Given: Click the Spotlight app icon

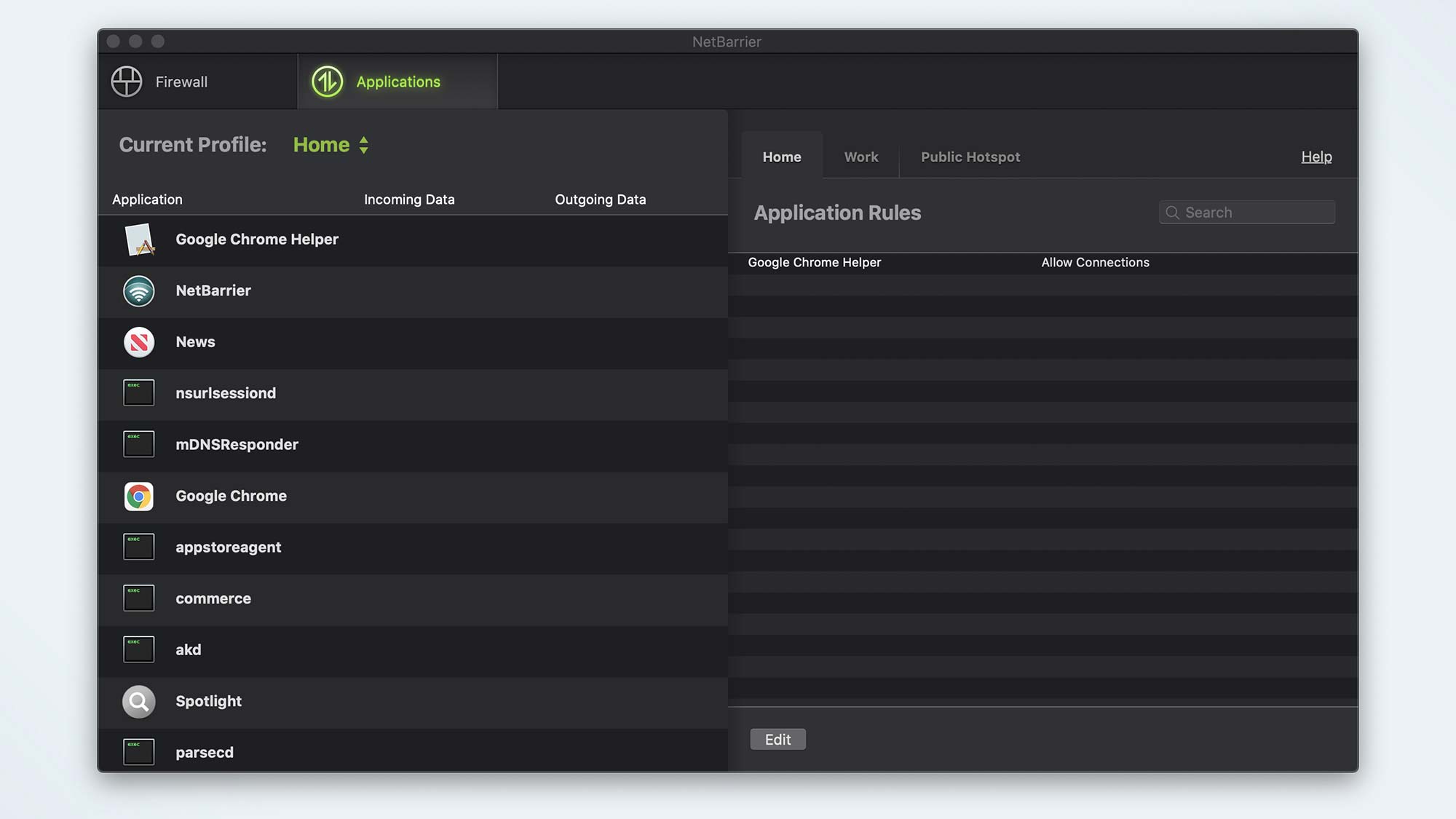Looking at the screenshot, I should 138,701.
